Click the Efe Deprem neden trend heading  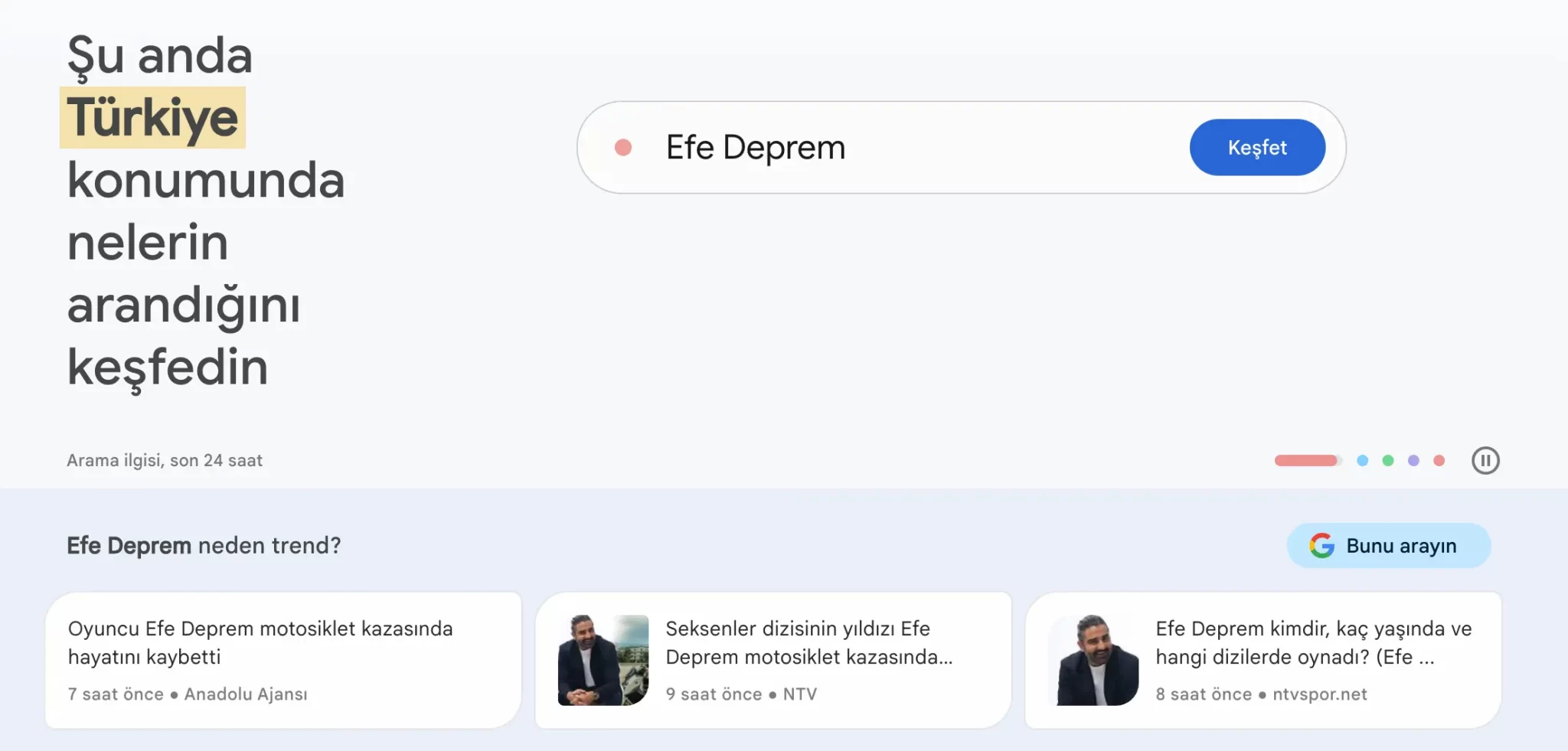(x=204, y=545)
